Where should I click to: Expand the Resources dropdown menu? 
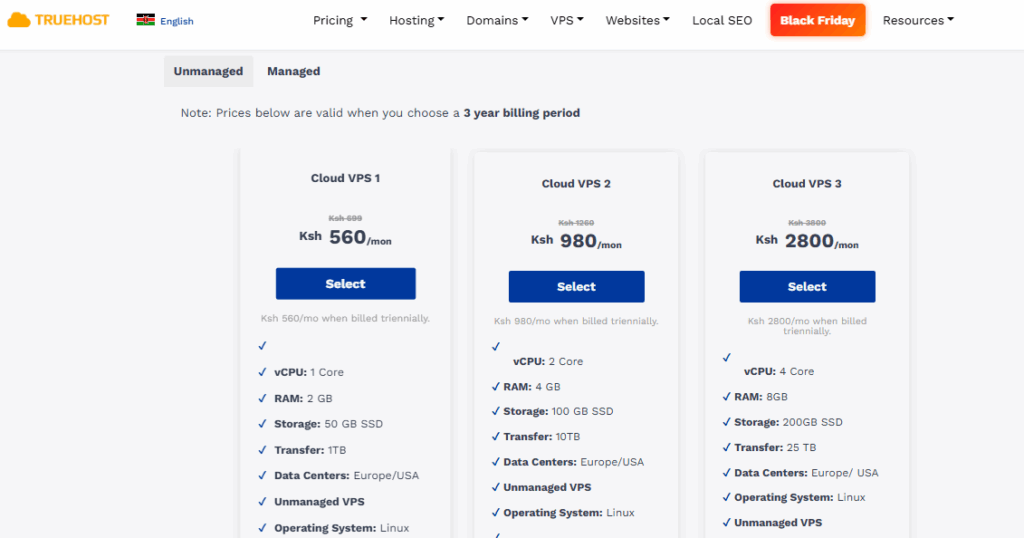pyautogui.click(x=918, y=20)
